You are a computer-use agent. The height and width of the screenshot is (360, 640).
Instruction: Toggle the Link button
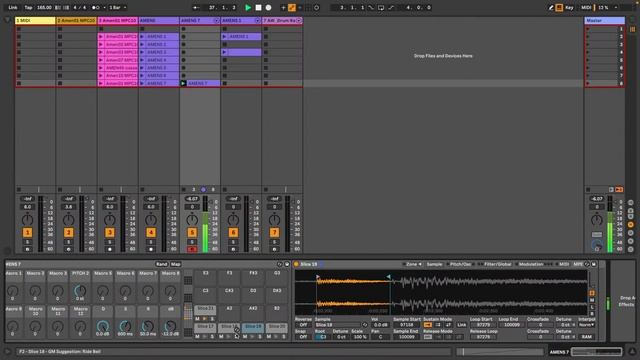click(13, 7)
